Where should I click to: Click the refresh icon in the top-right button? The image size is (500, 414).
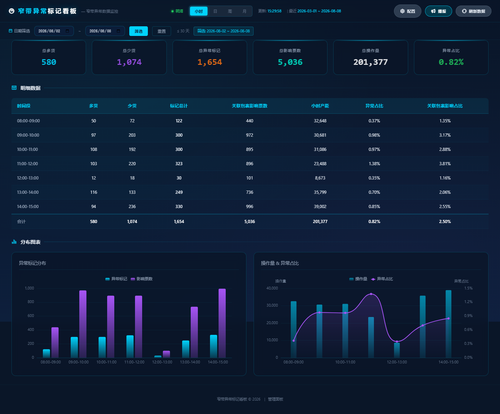(464, 11)
